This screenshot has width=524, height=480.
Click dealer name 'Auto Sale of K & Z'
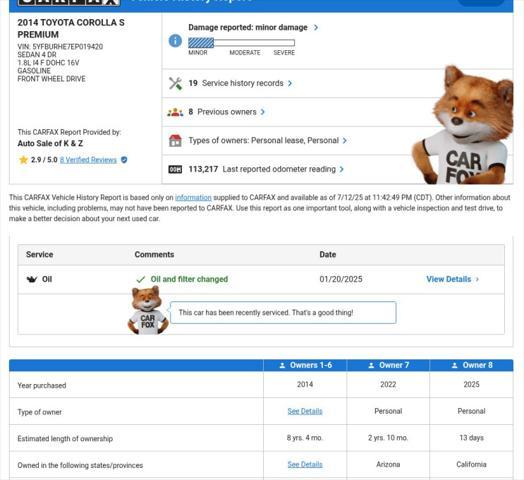pos(50,143)
